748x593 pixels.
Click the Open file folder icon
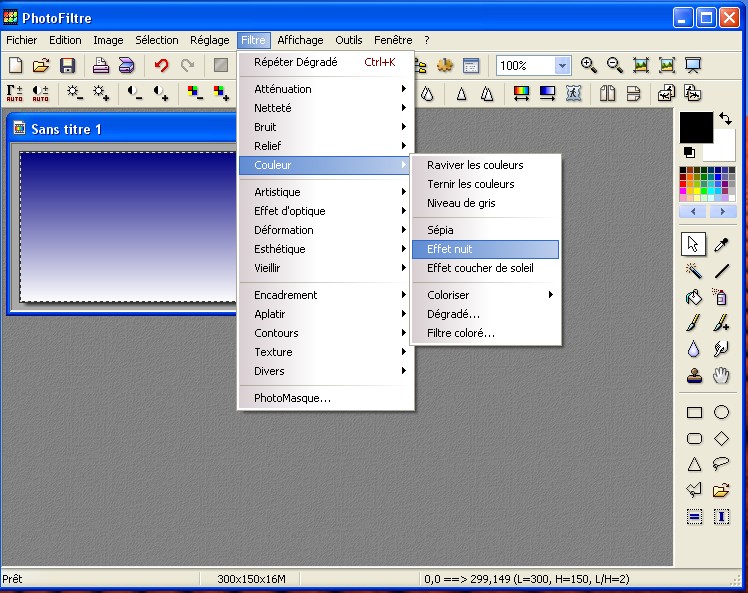(x=41, y=65)
